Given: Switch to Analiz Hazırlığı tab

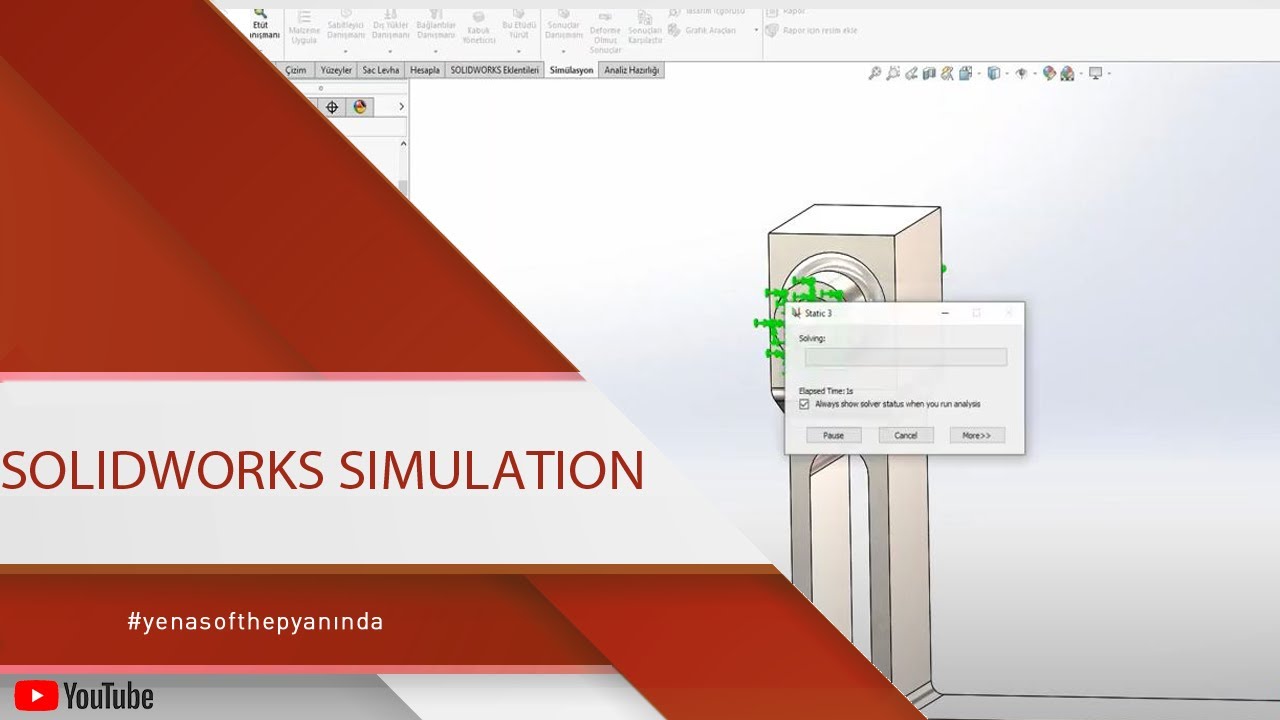Looking at the screenshot, I should (632, 70).
